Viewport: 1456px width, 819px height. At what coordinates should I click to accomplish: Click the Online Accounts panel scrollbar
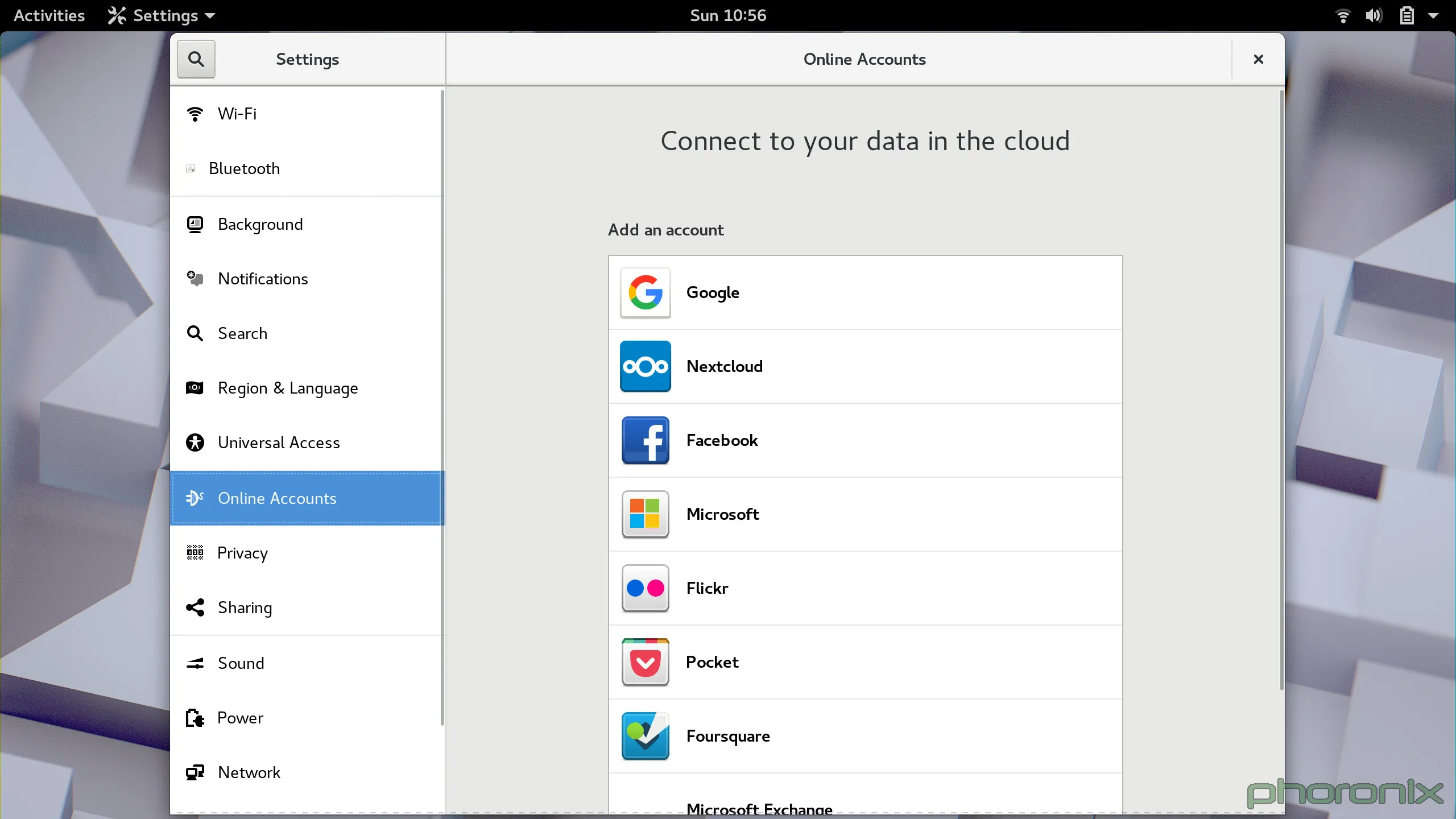click(x=1281, y=390)
